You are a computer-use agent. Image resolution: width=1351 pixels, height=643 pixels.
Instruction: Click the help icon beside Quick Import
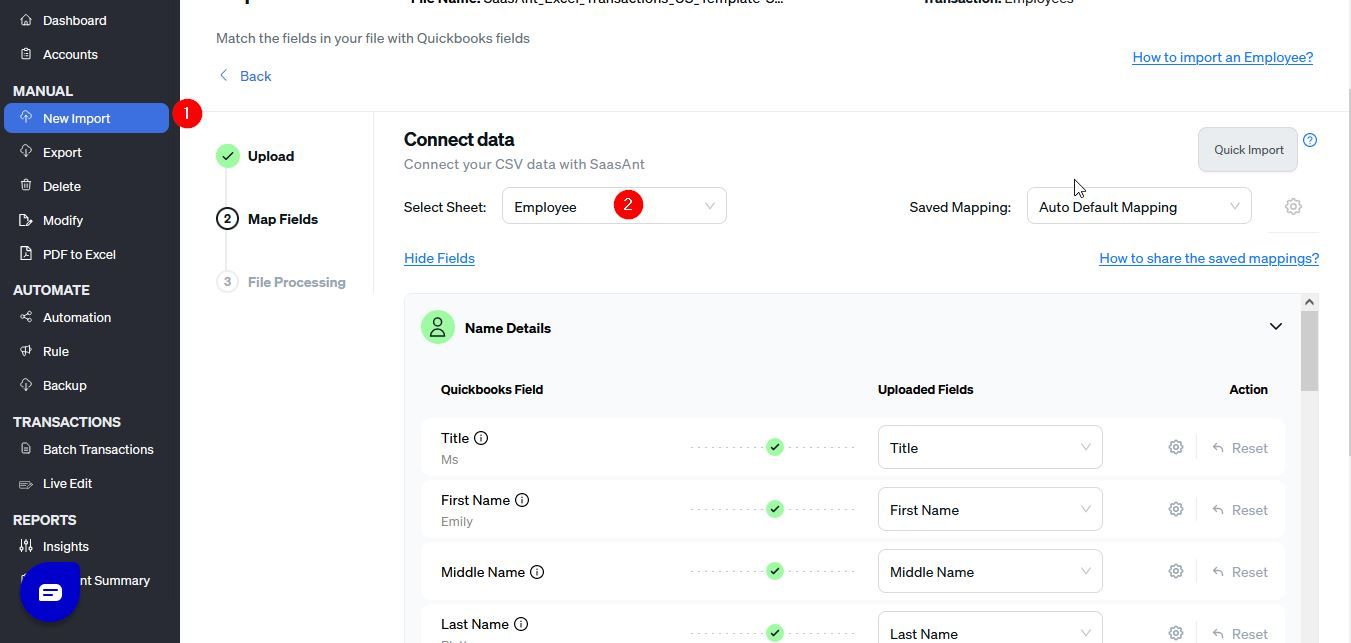(1310, 140)
